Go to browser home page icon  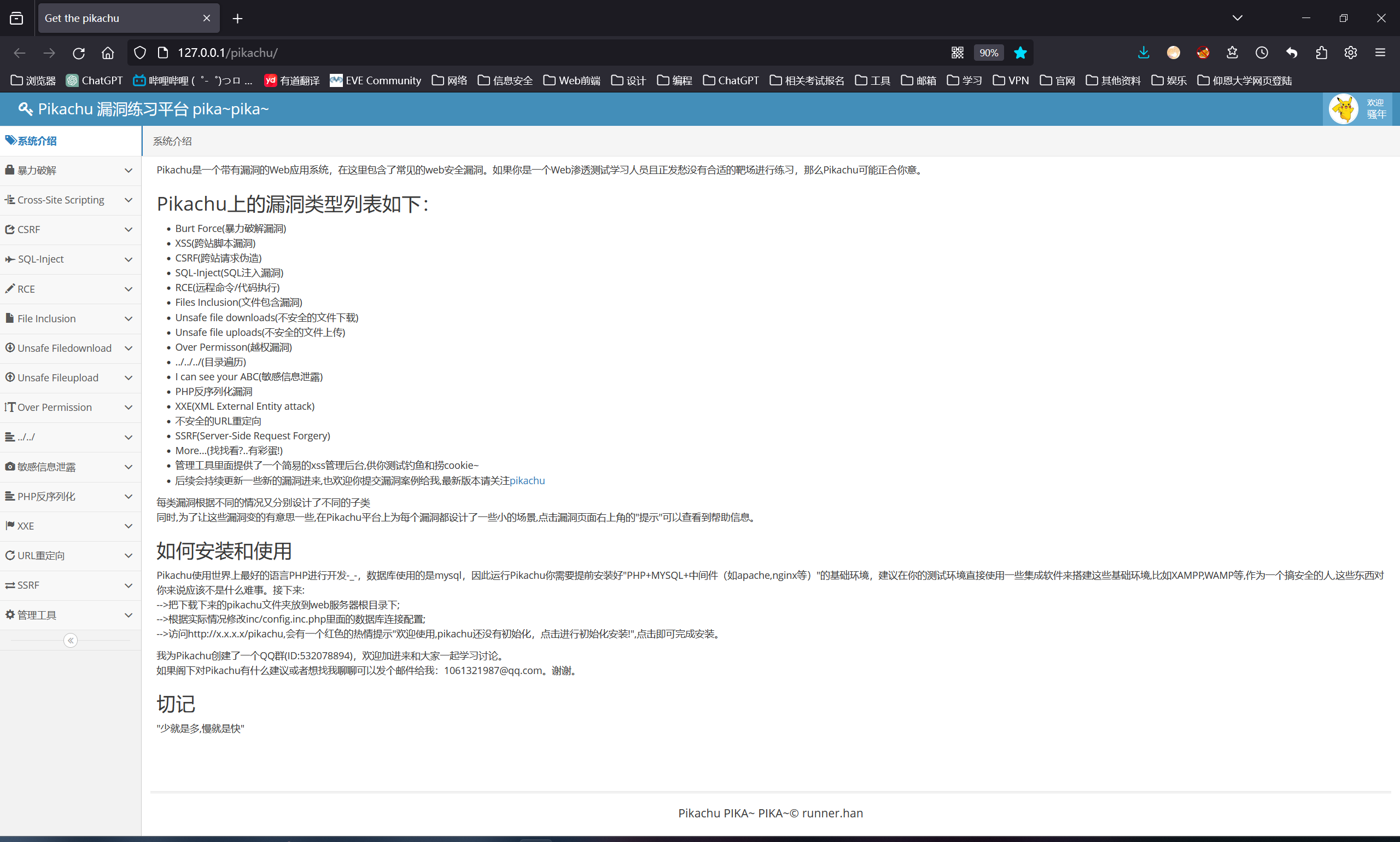point(108,53)
